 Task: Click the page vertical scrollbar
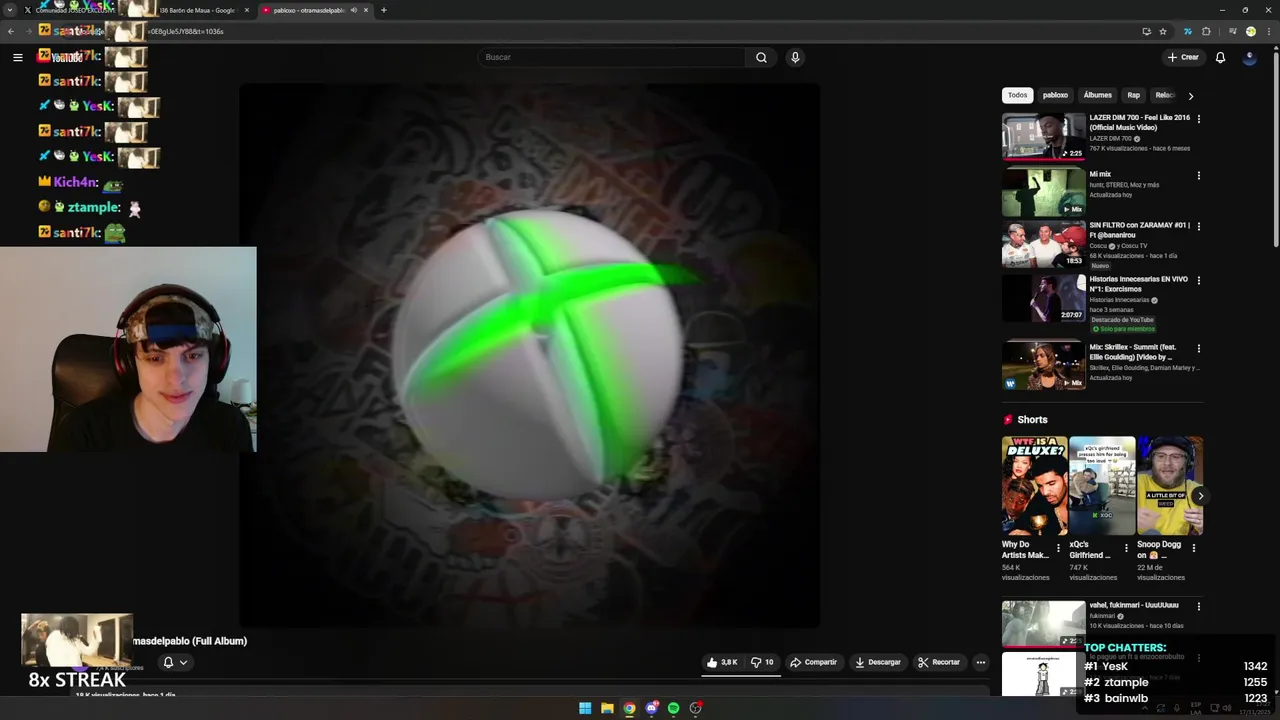click(1275, 150)
